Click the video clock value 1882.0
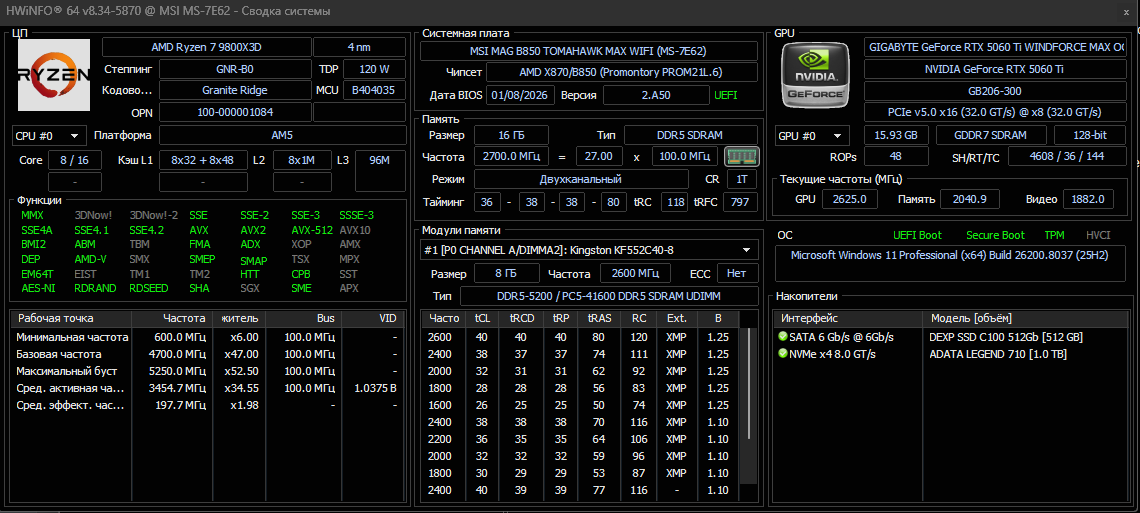This screenshot has height=513, width=1140. pyautogui.click(x=1088, y=199)
